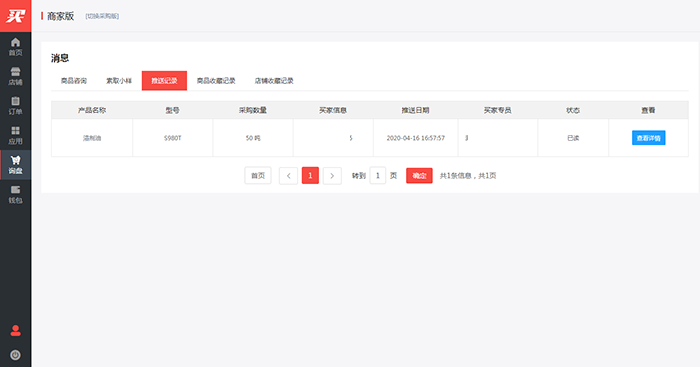Click the 推送日期 column header
This screenshot has height=367, width=700.
[415, 110]
